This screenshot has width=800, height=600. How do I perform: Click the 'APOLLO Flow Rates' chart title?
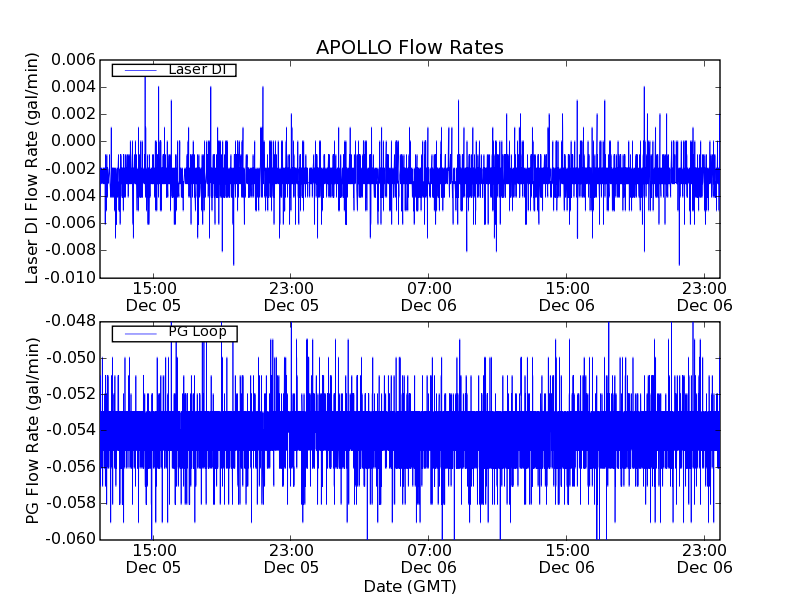point(410,47)
